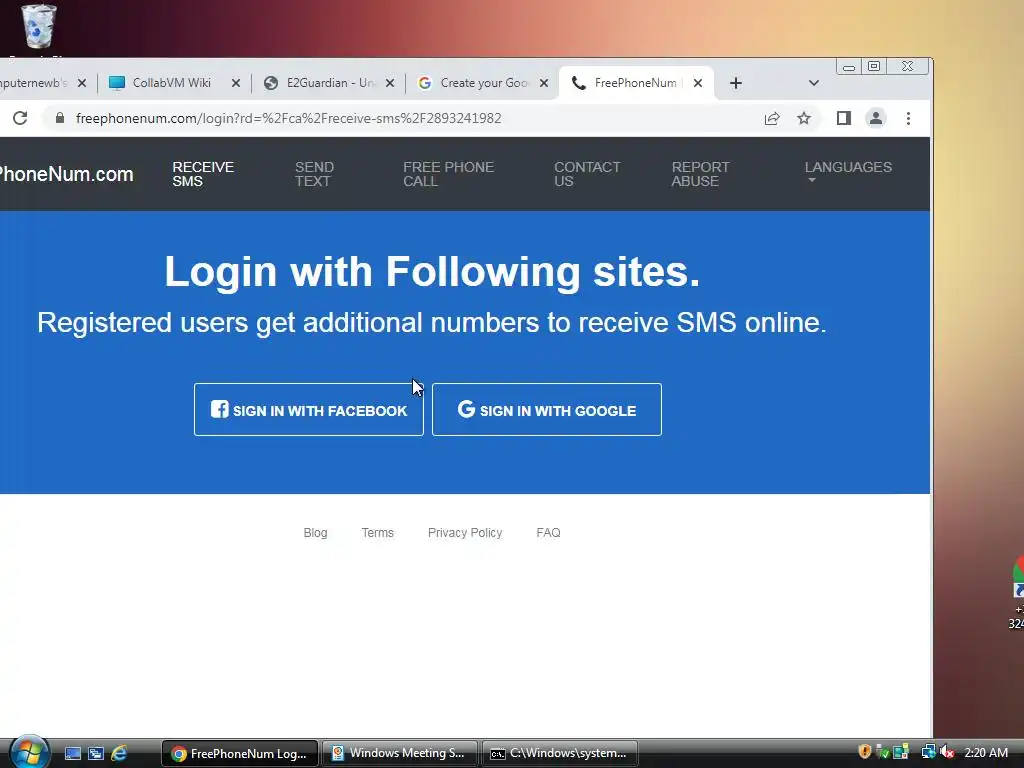
Task: Click the 2:20 AM taskbar clock
Action: click(x=986, y=752)
